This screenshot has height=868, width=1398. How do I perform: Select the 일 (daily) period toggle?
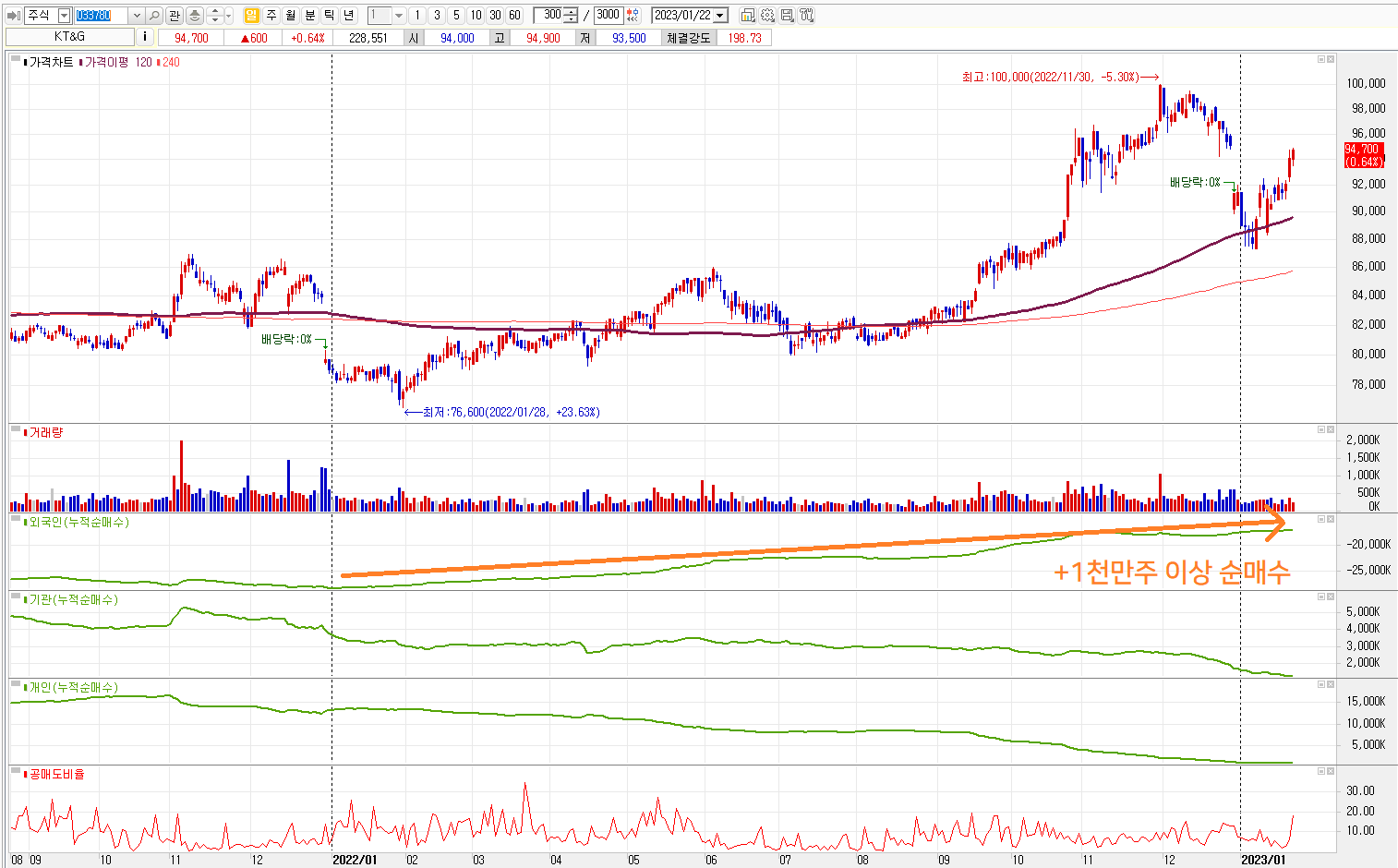252,16
